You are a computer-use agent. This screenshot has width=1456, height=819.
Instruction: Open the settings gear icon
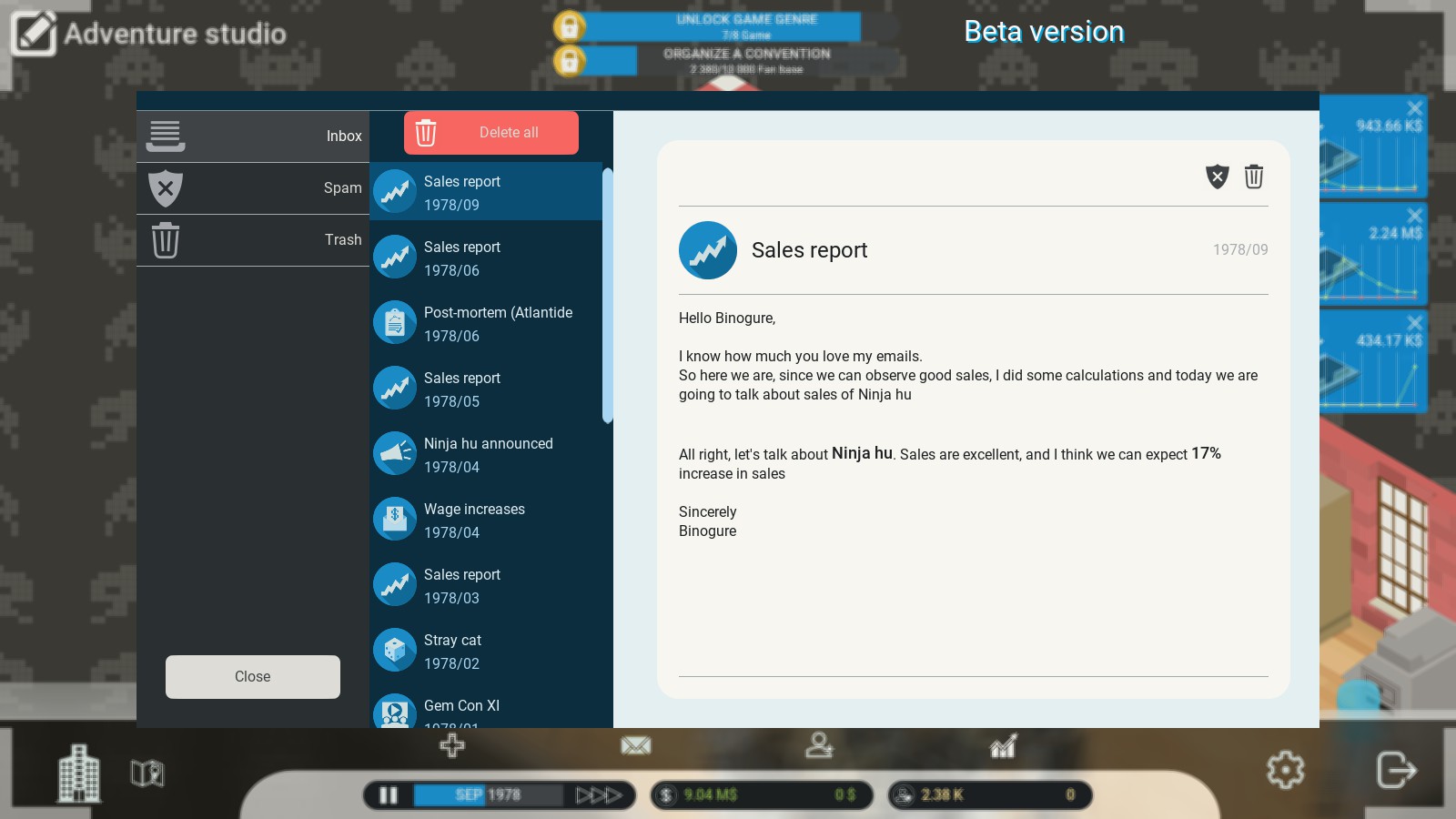click(x=1285, y=770)
